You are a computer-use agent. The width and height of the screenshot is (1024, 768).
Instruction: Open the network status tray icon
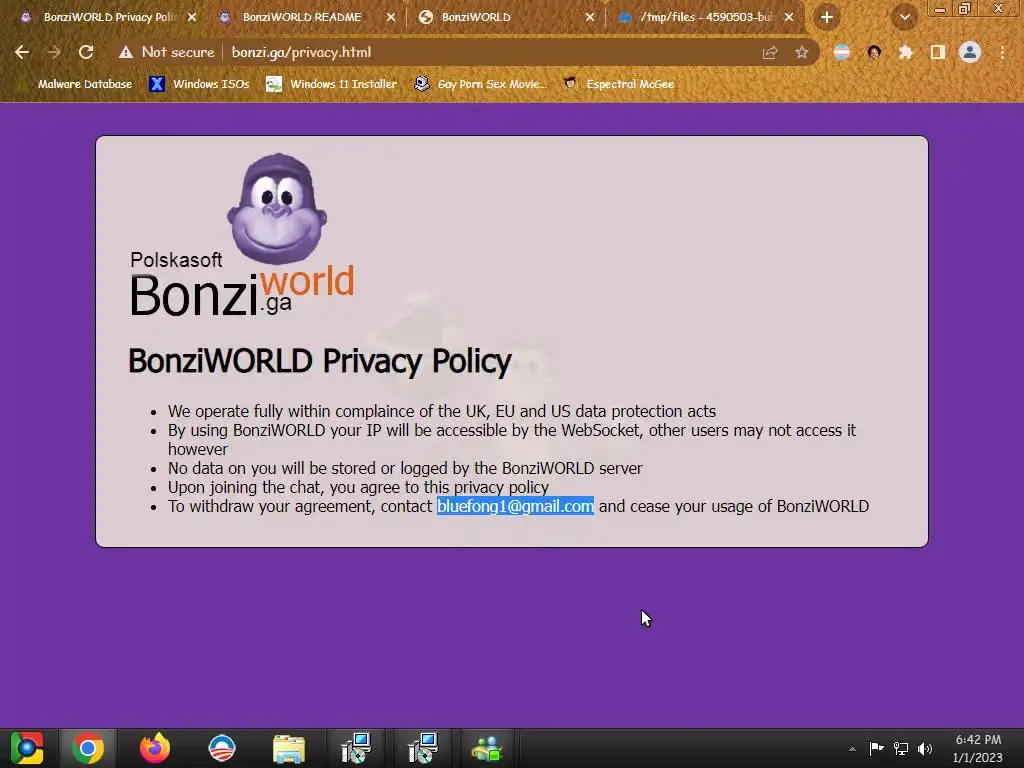(901, 748)
